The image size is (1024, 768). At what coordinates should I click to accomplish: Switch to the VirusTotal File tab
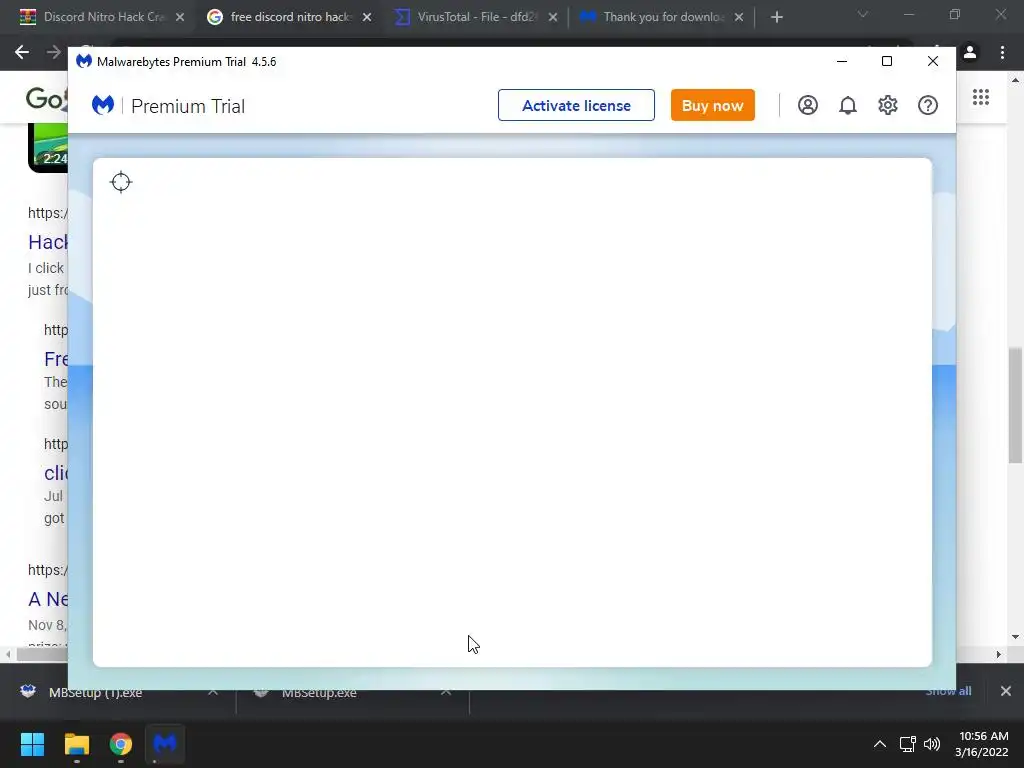pyautogui.click(x=477, y=17)
